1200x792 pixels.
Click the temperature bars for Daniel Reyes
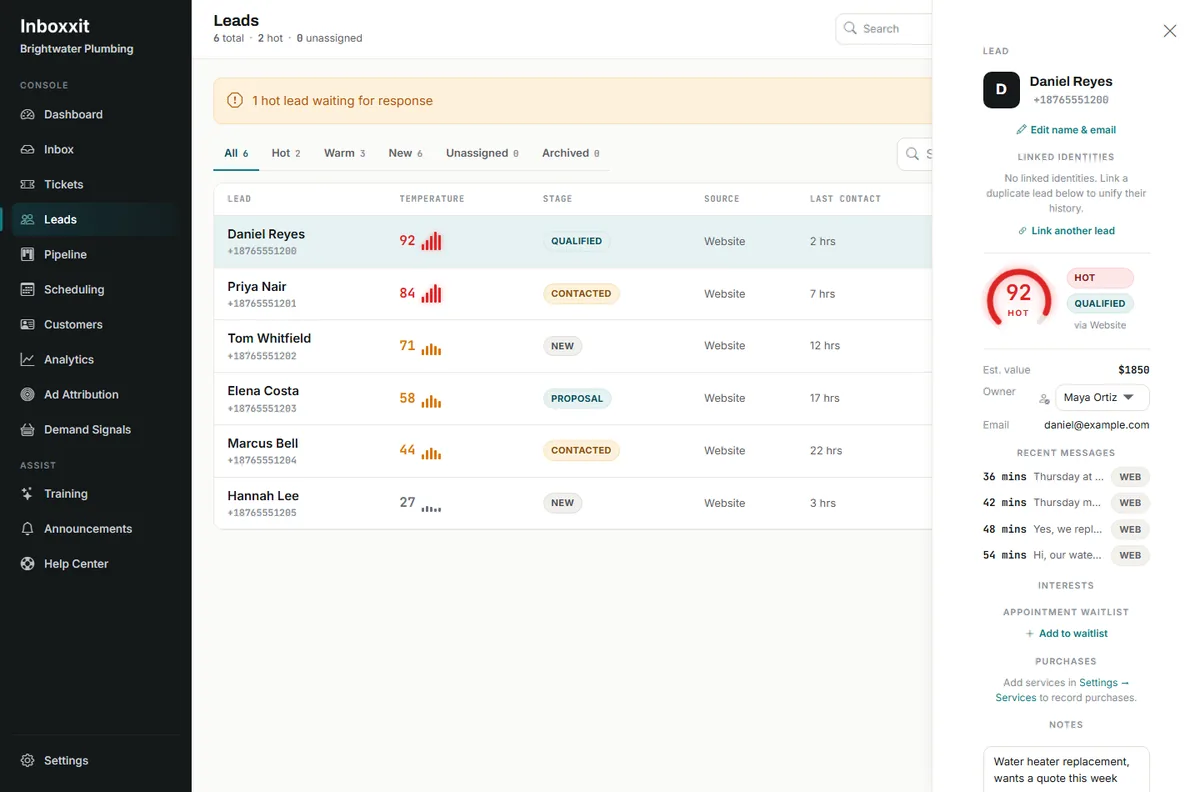pos(431,241)
